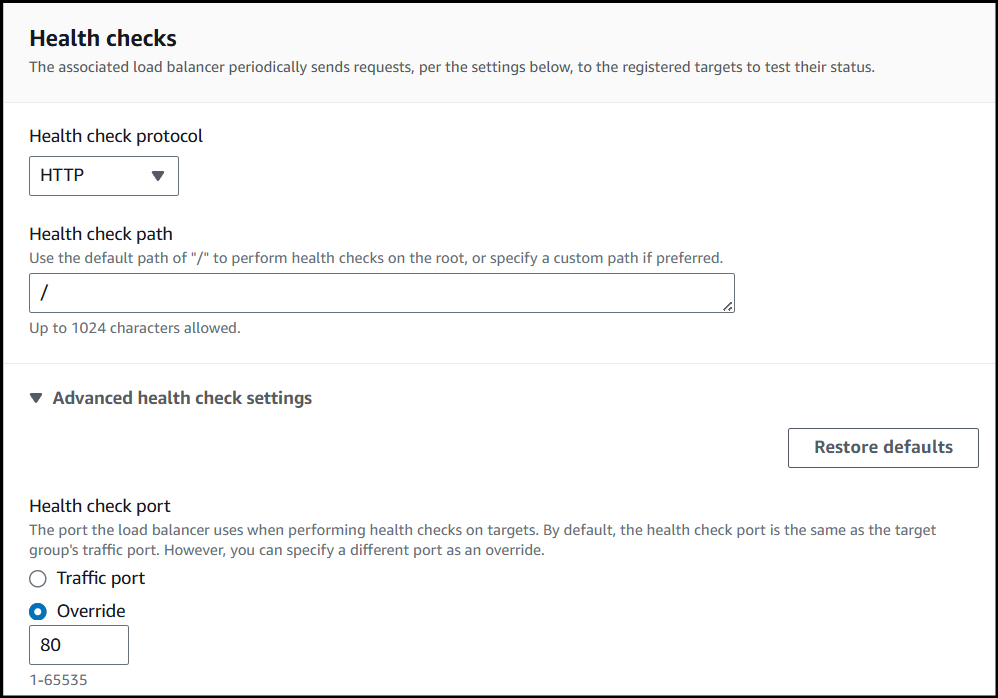Click the Health check path label
The image size is (998, 698).
[x=101, y=234]
